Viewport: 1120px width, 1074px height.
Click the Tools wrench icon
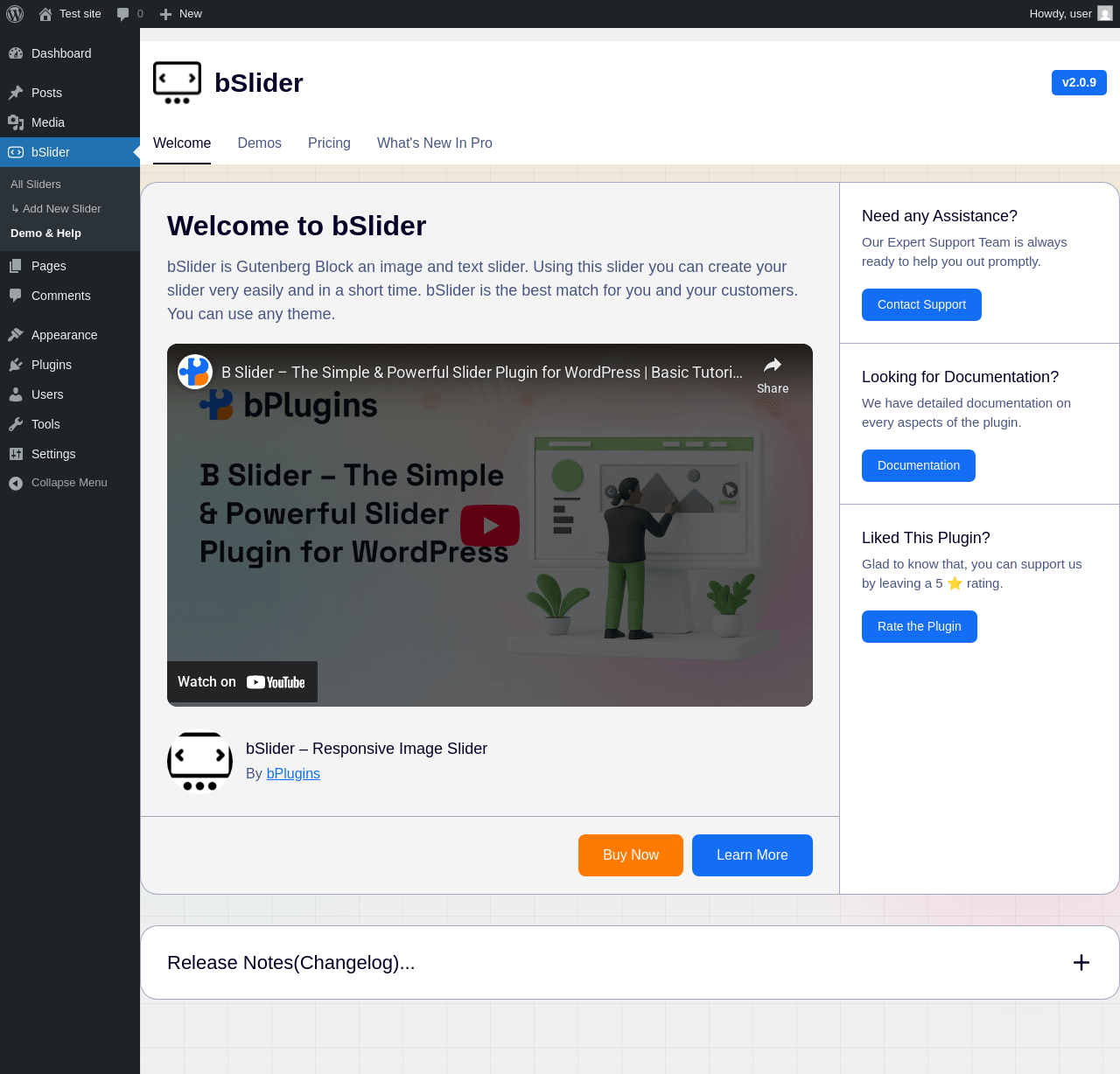(x=16, y=424)
